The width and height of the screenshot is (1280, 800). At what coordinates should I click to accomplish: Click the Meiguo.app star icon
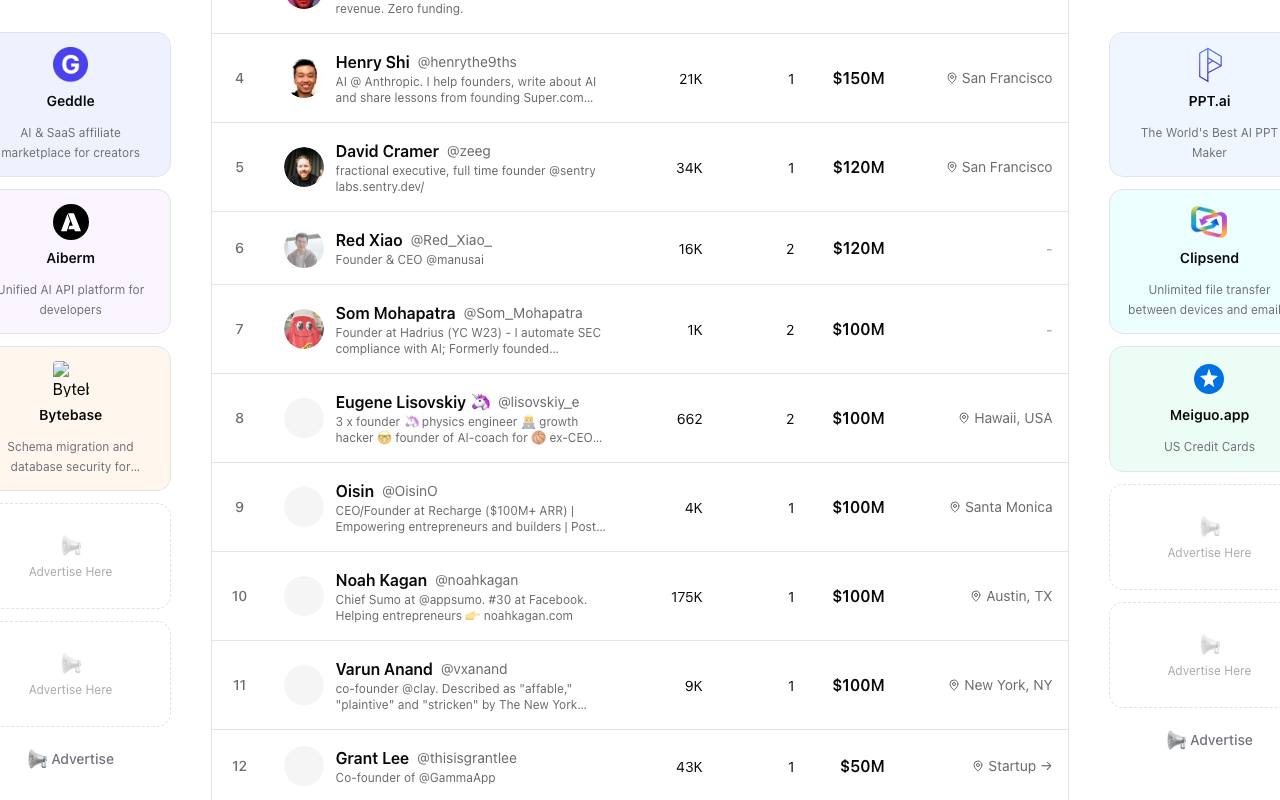[1209, 379]
